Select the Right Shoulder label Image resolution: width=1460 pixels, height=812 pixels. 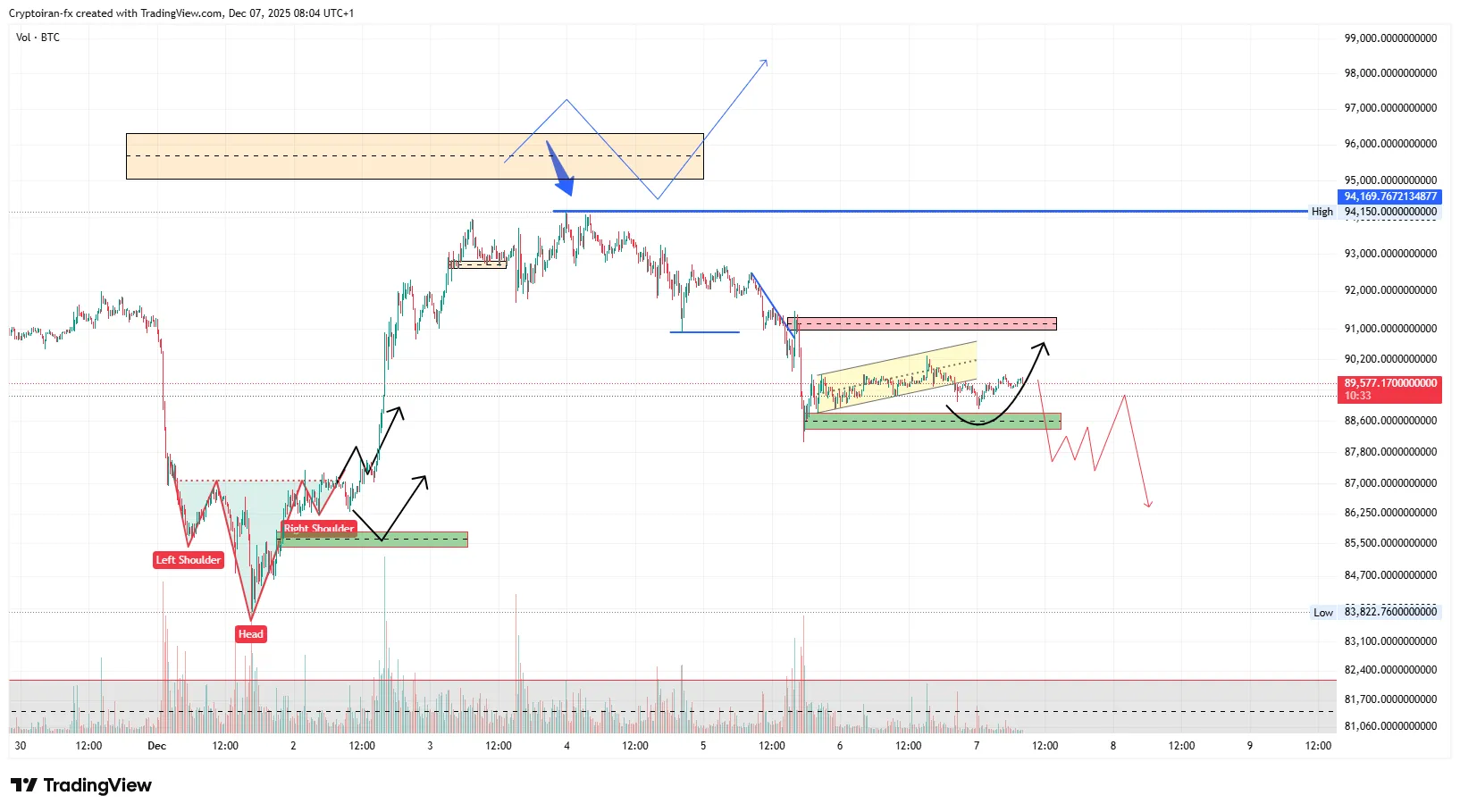point(319,528)
